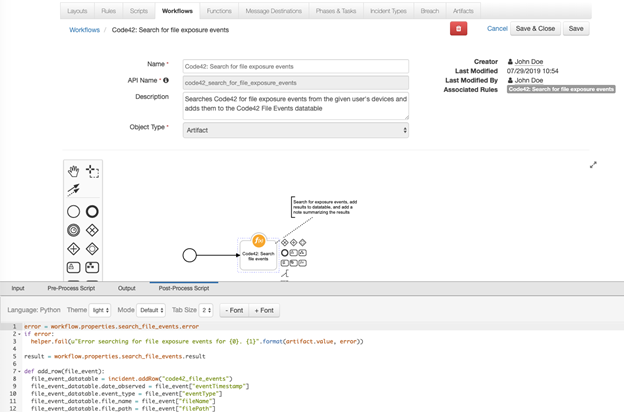Click the Workflows breadcrumb link

(x=84, y=30)
